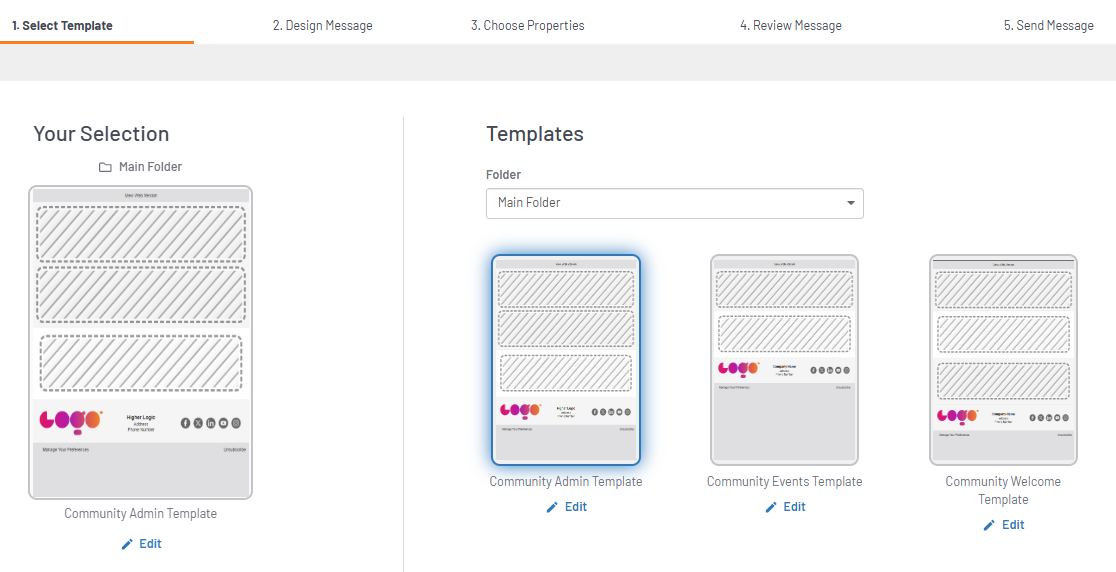Viewport: 1116px width, 572px height.
Task: Switch to the Choose Properties step
Action: click(527, 25)
